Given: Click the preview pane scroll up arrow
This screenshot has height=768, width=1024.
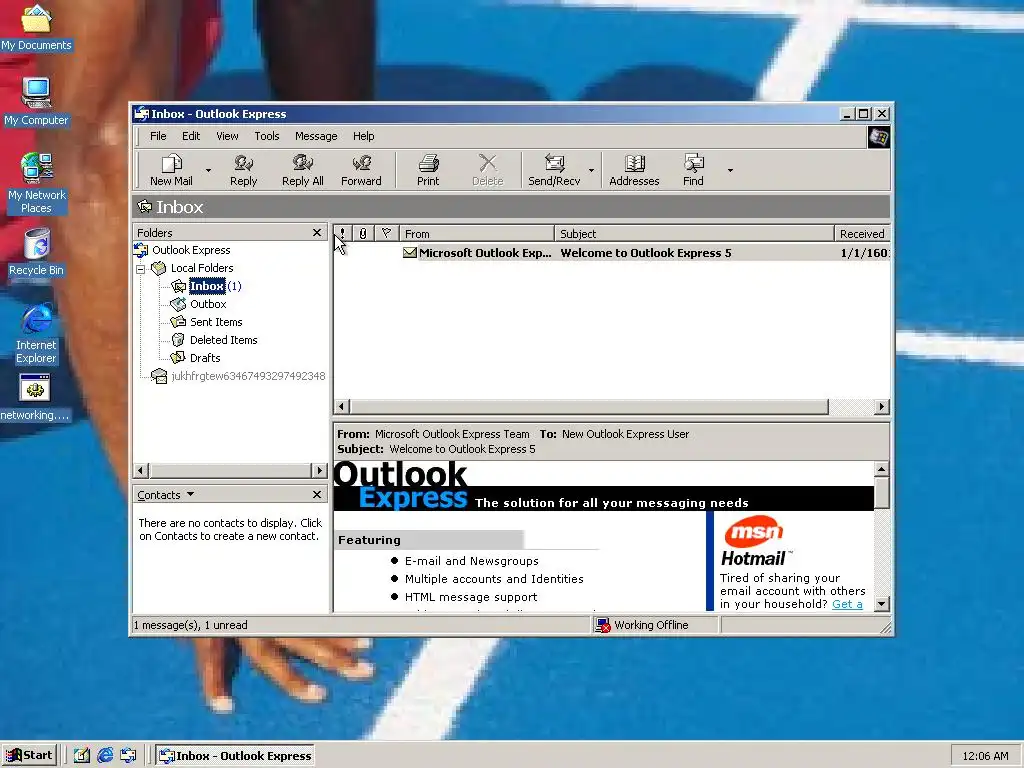Looking at the screenshot, I should pos(882,469).
